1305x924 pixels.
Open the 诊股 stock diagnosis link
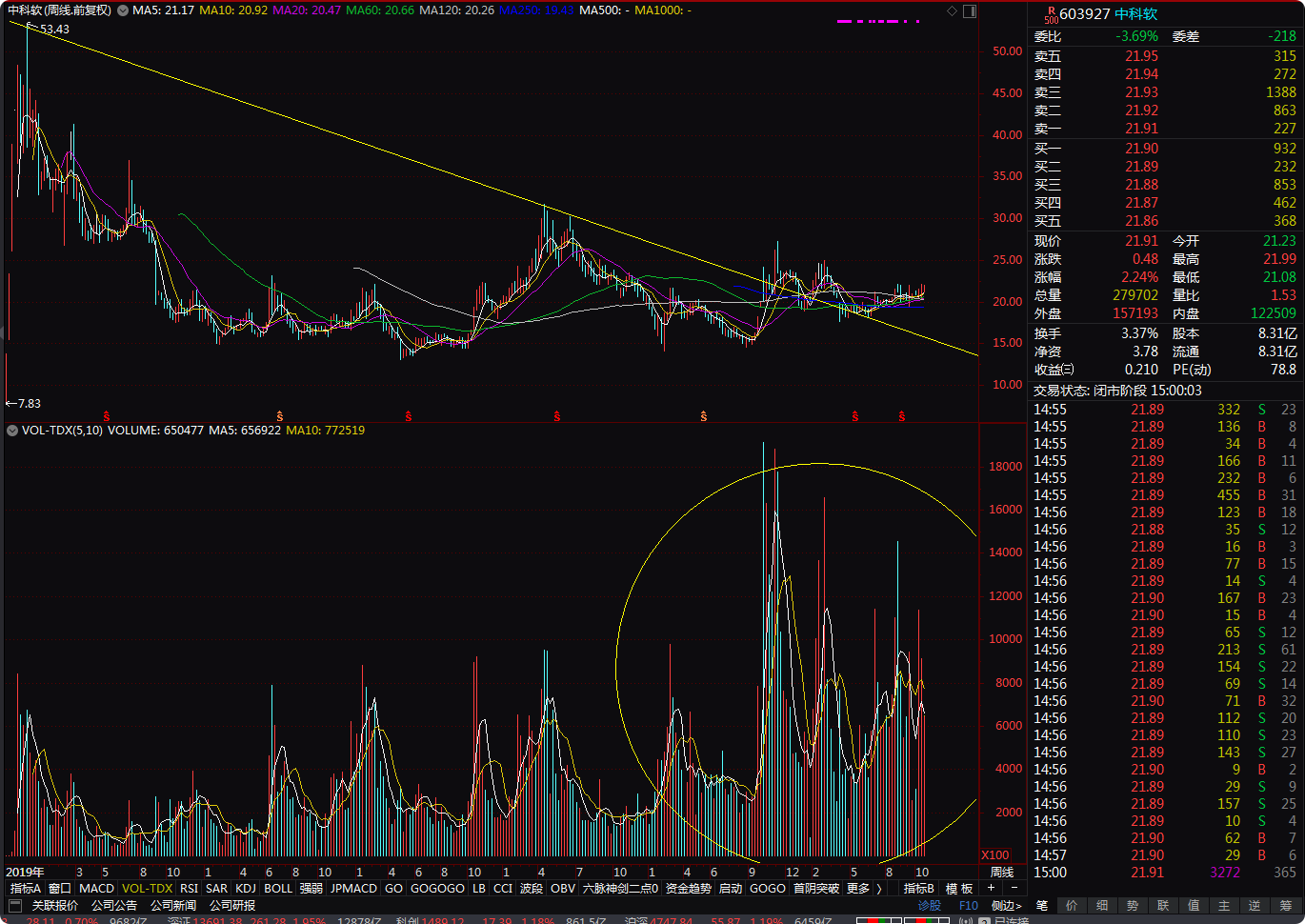[x=930, y=905]
